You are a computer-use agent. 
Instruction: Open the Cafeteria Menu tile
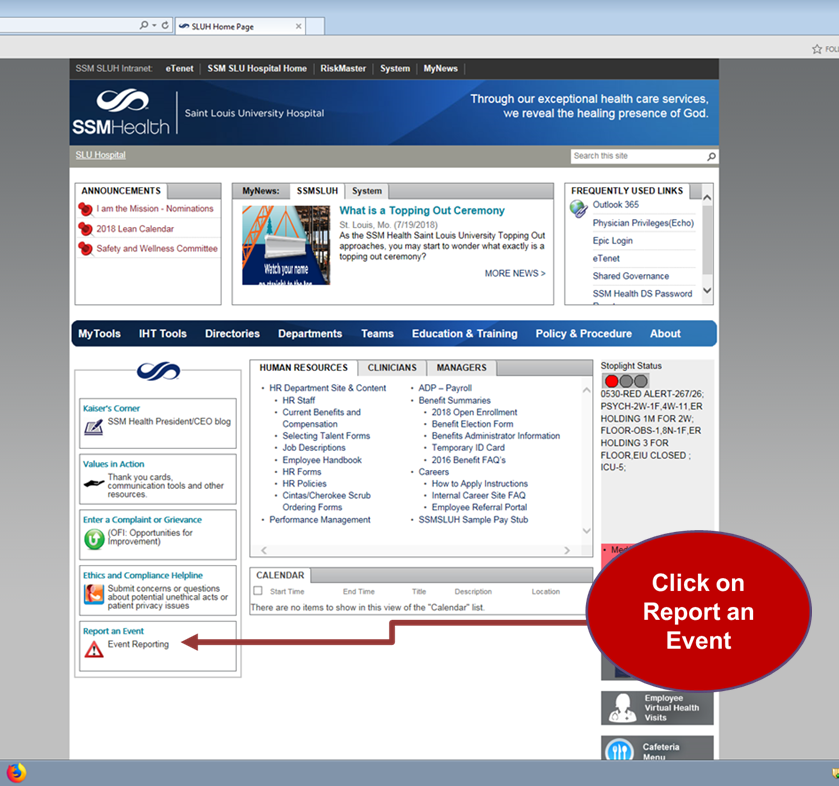(657, 747)
